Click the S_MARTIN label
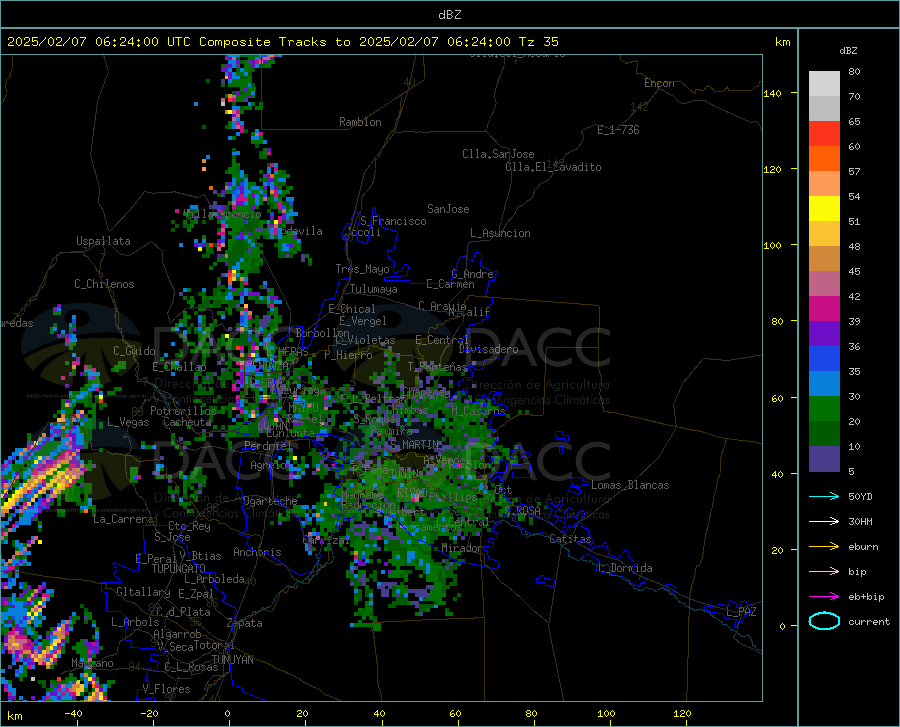The height and width of the screenshot is (727, 900). 414,445
